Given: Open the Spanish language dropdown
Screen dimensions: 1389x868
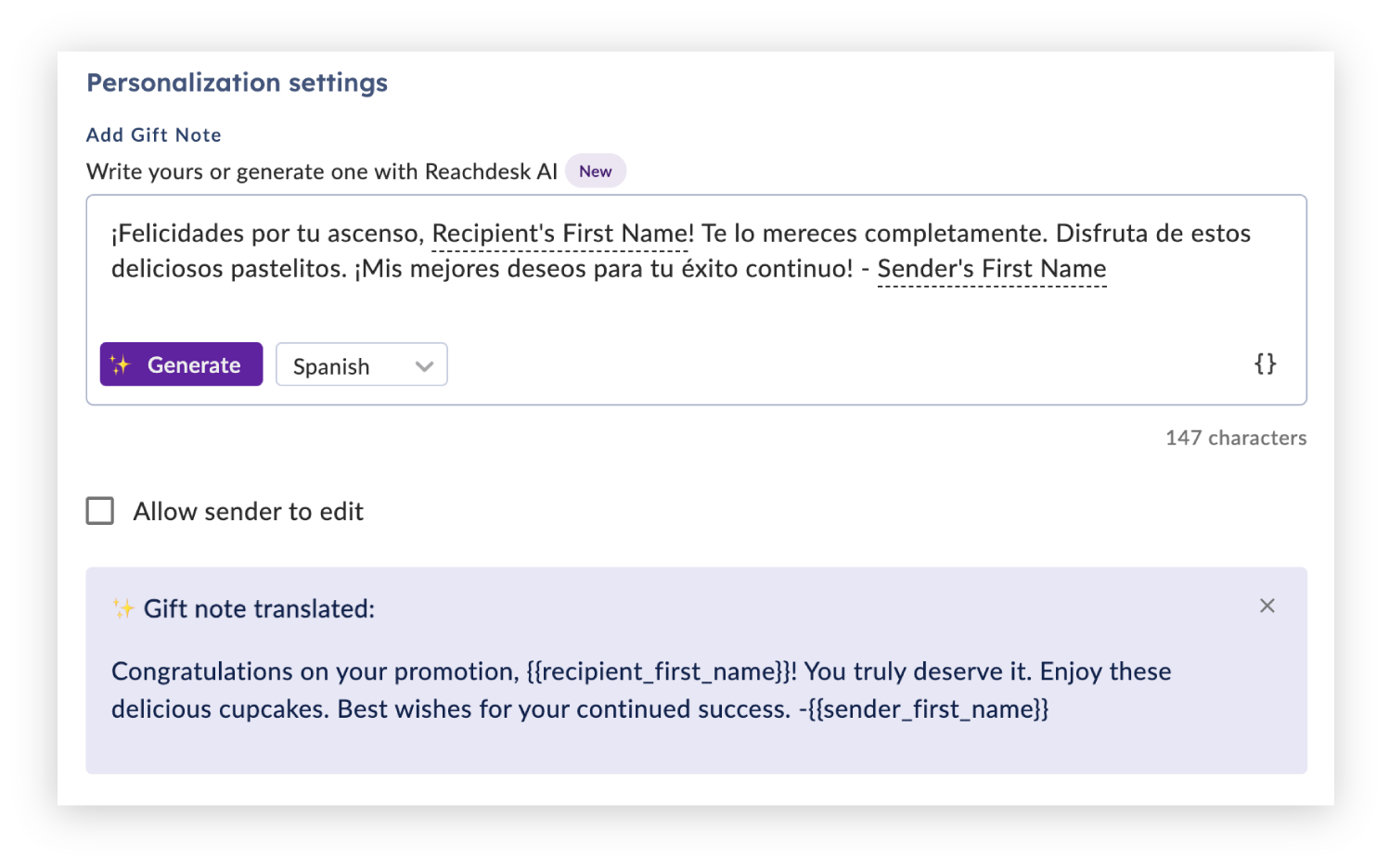Looking at the screenshot, I should [361, 365].
